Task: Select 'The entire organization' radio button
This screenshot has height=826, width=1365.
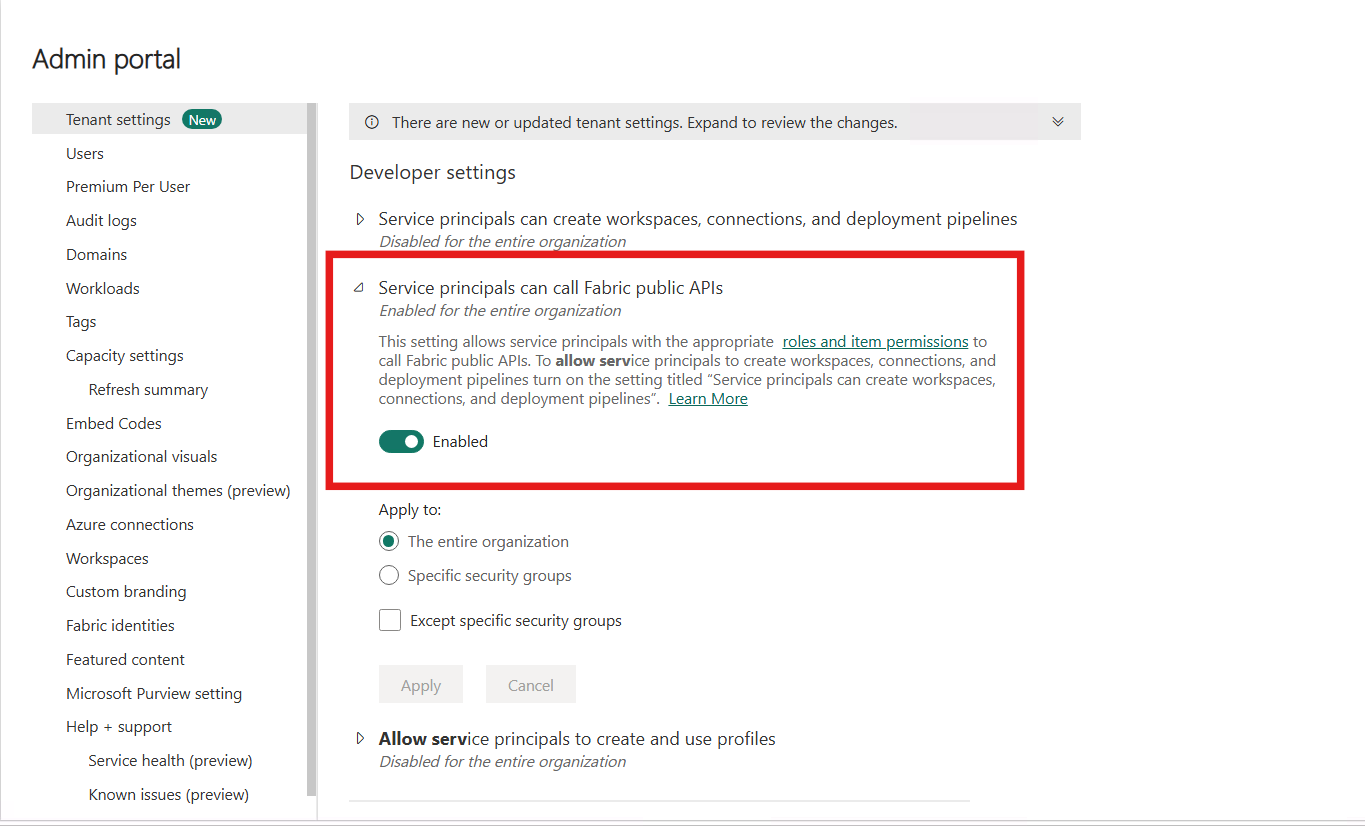Action: click(x=389, y=542)
